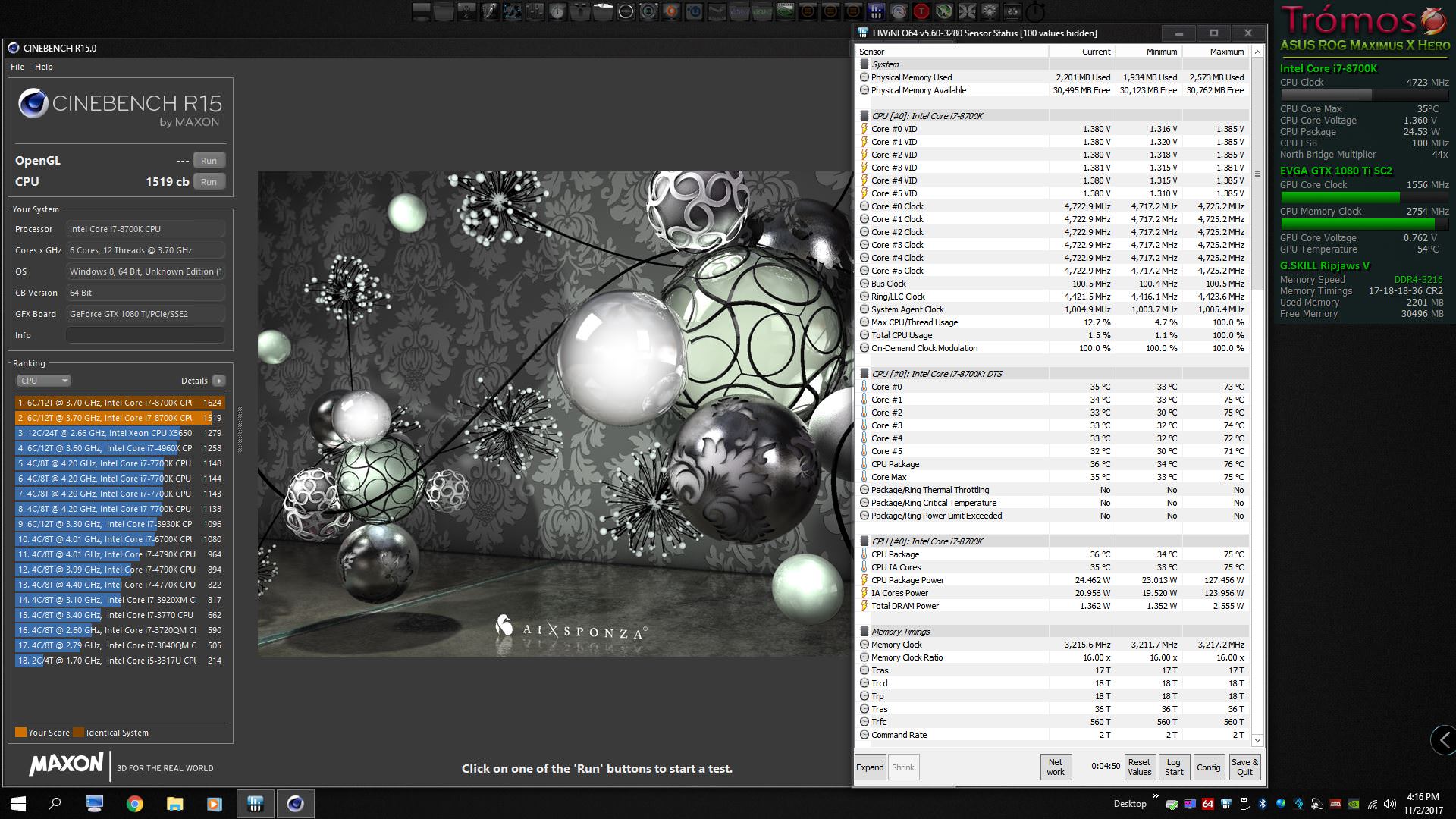Open the Bluetooth tray icon
1456x819 pixels.
point(1262,804)
